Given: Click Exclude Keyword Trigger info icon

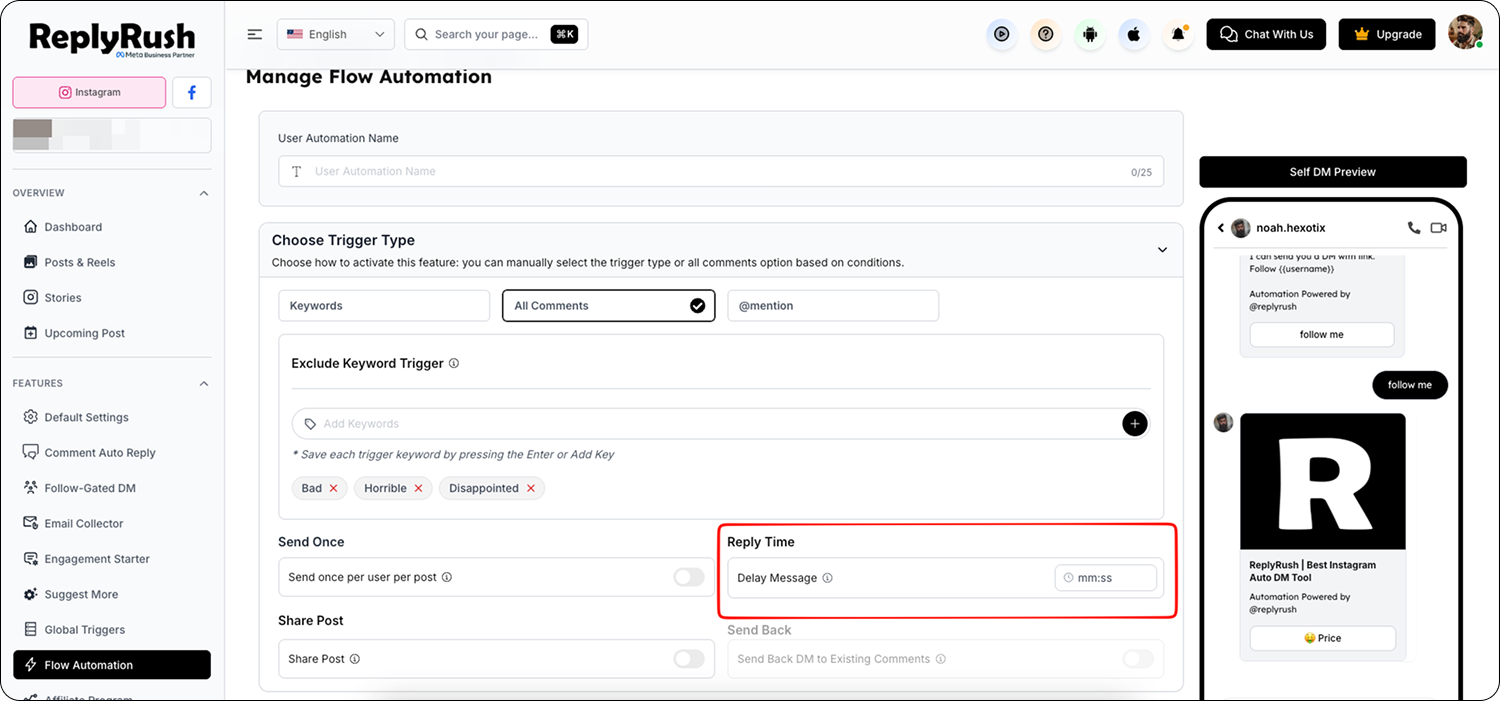Looking at the screenshot, I should pyautogui.click(x=454, y=364).
